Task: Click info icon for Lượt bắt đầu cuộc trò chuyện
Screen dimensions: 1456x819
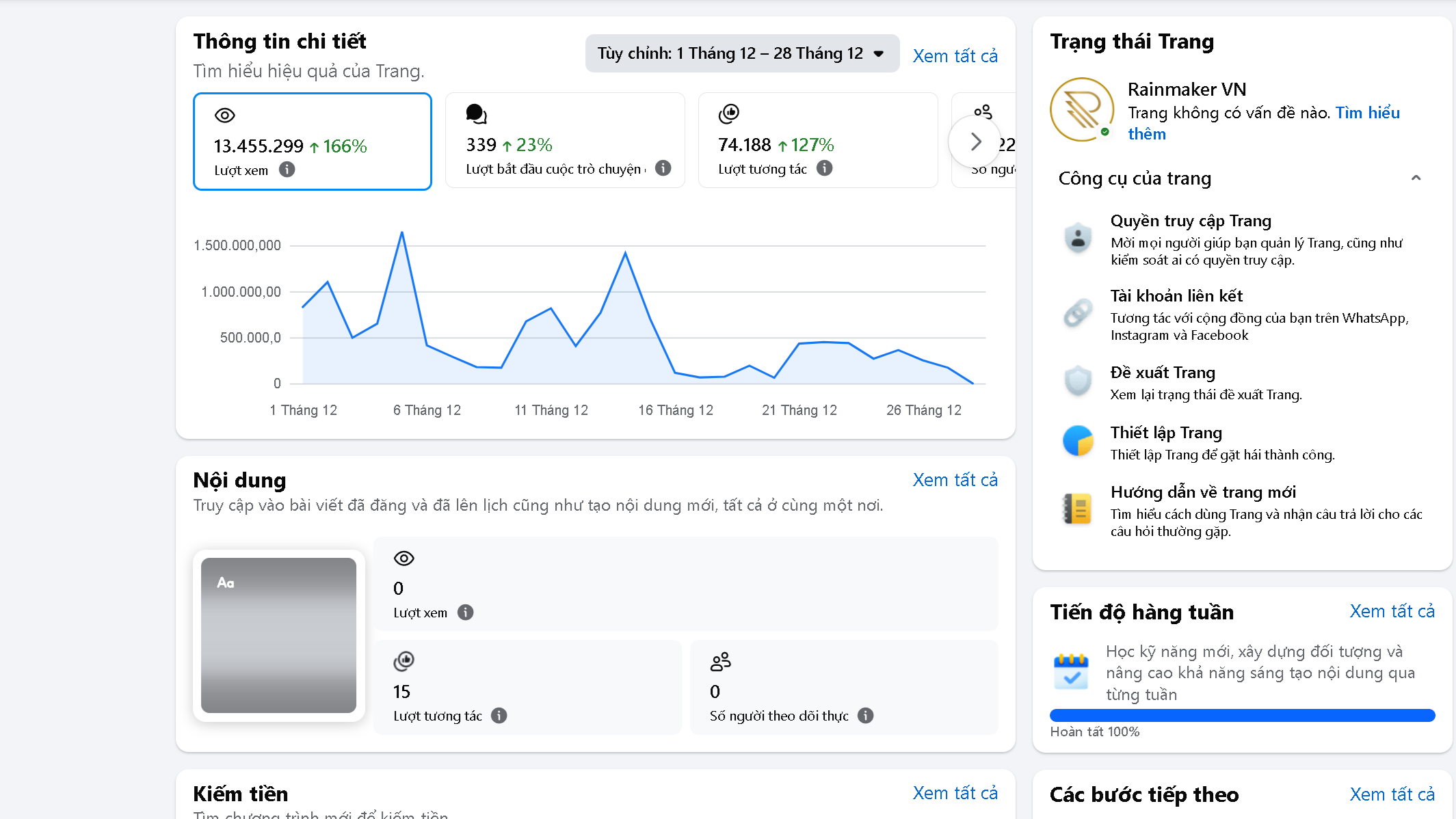Action: (x=663, y=168)
